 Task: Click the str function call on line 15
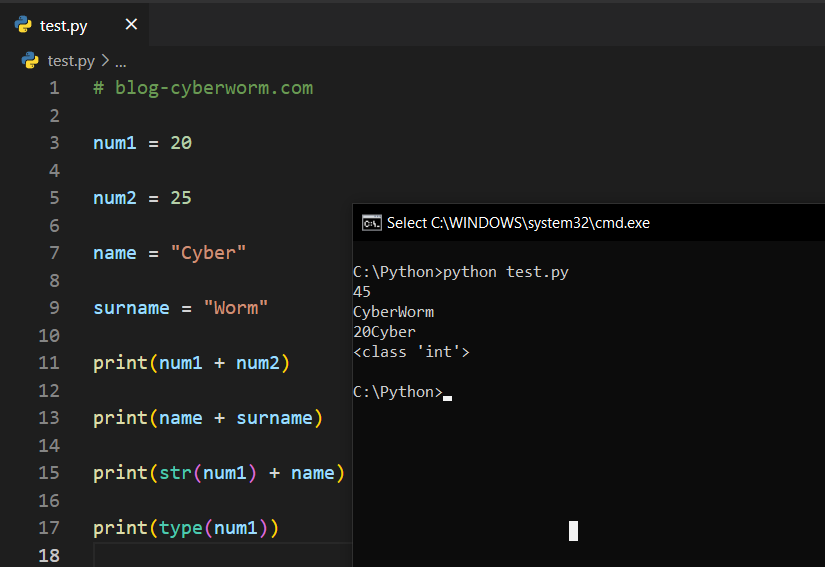[x=175, y=473]
